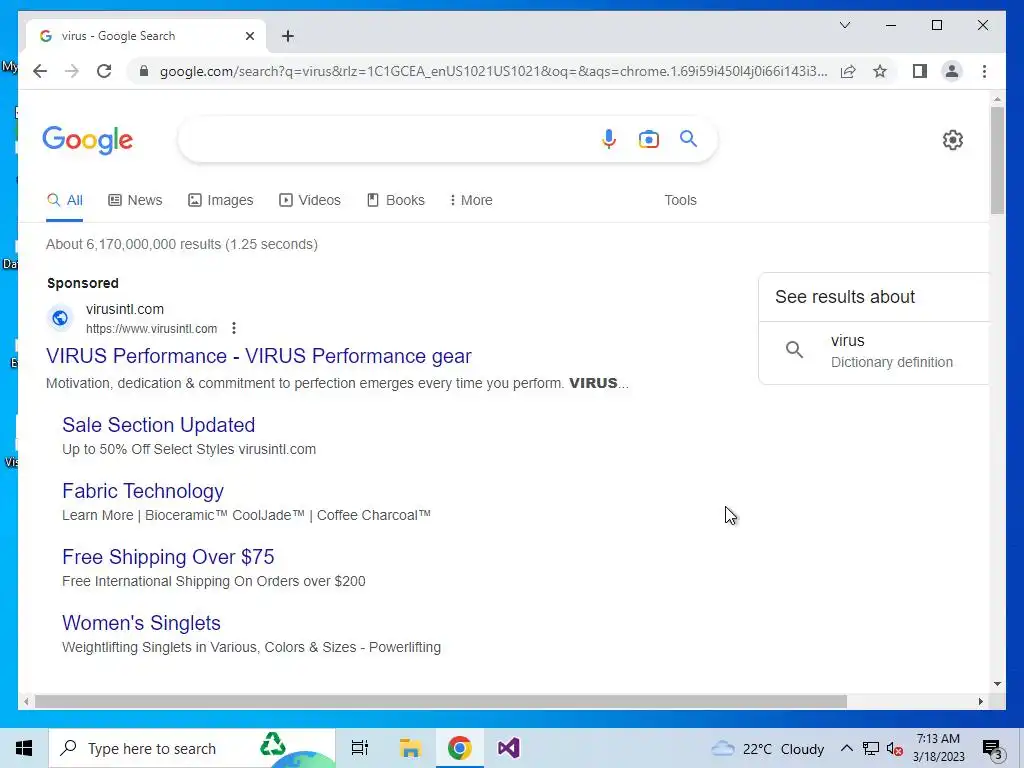Click the Sponsored label
The width and height of the screenshot is (1024, 768).
[x=83, y=283]
